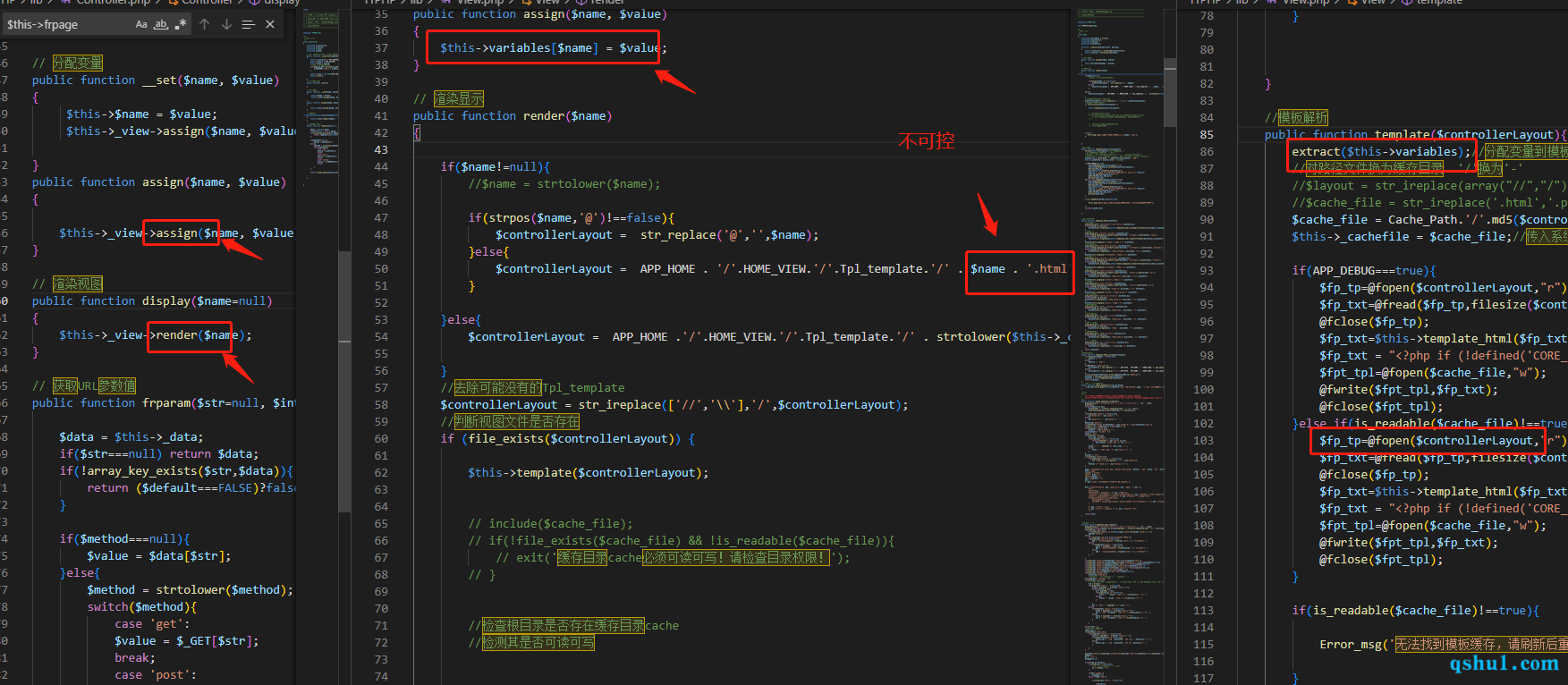This screenshot has width=1568, height=685.
Task: Click the line '$this->$name = $value;'
Action: pos(141,114)
